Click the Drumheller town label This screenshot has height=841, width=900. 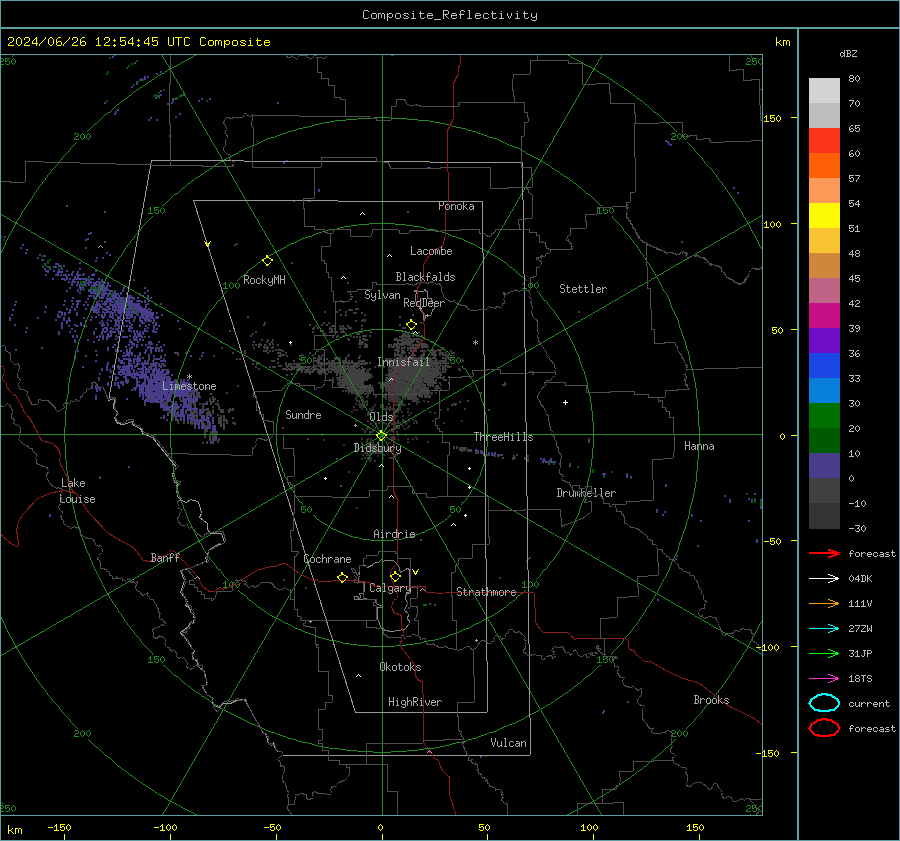[x=586, y=493]
